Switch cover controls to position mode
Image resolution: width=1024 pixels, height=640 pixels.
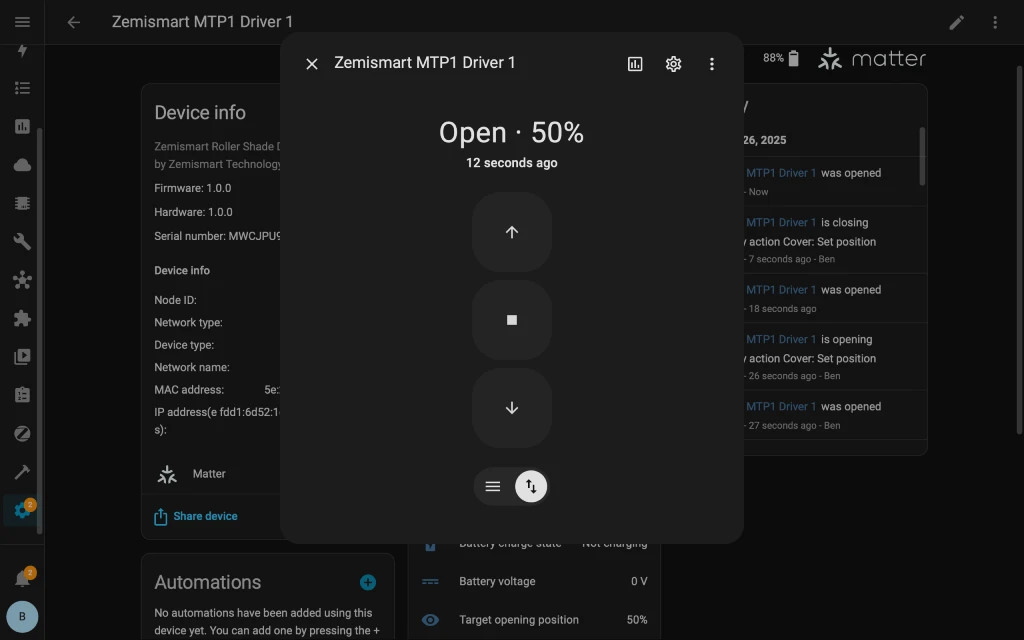tap(531, 486)
